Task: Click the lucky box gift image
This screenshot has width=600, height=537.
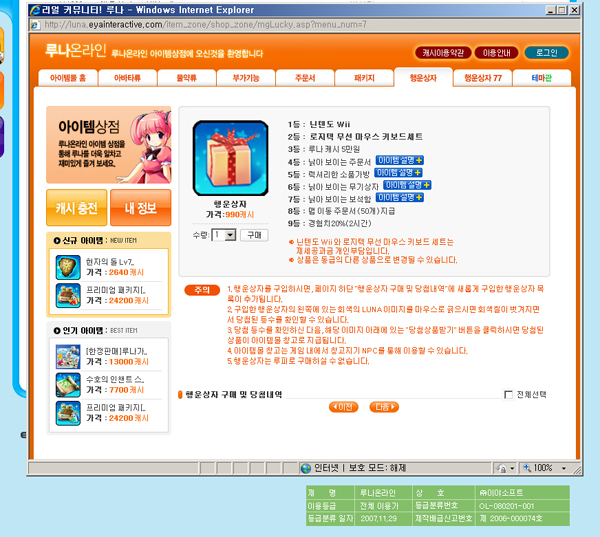Action: coord(230,158)
